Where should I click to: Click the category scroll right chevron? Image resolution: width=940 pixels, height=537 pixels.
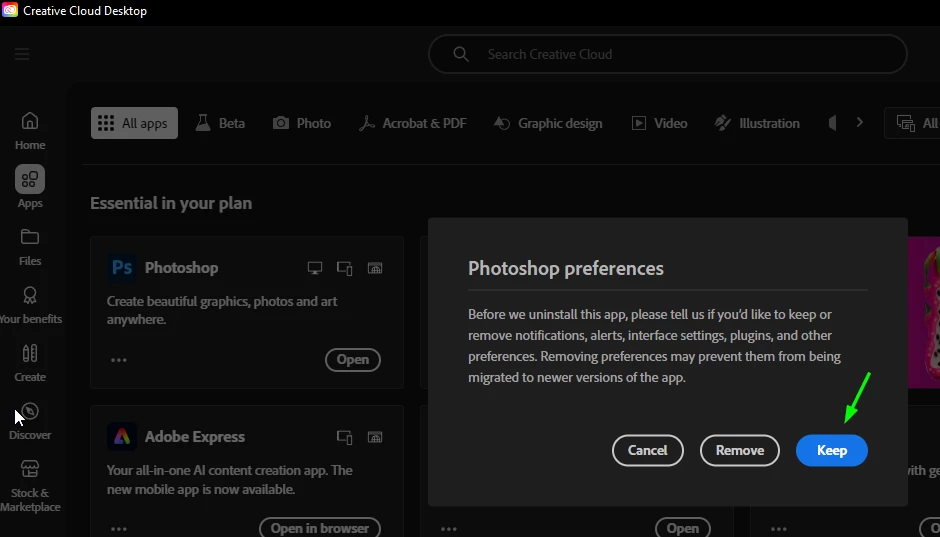pos(860,122)
